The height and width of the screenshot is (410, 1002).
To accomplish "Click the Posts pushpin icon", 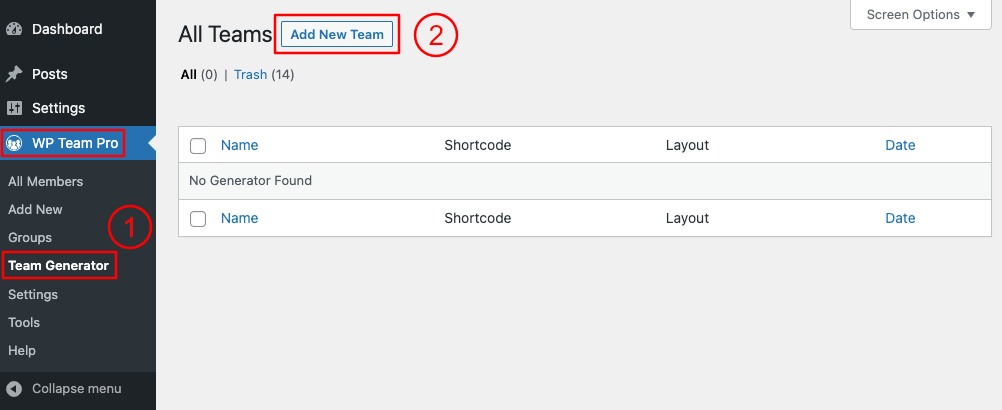I will tap(14, 74).
